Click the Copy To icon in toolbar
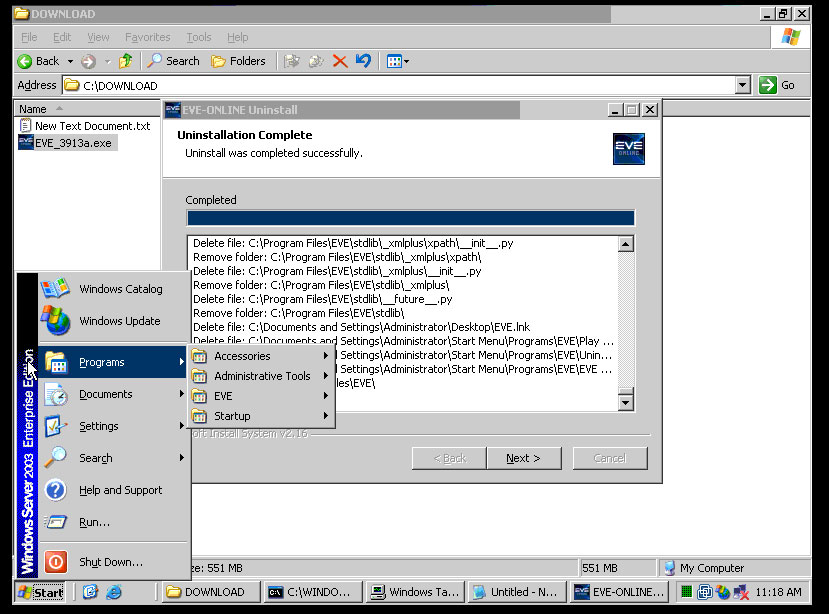 [316, 61]
